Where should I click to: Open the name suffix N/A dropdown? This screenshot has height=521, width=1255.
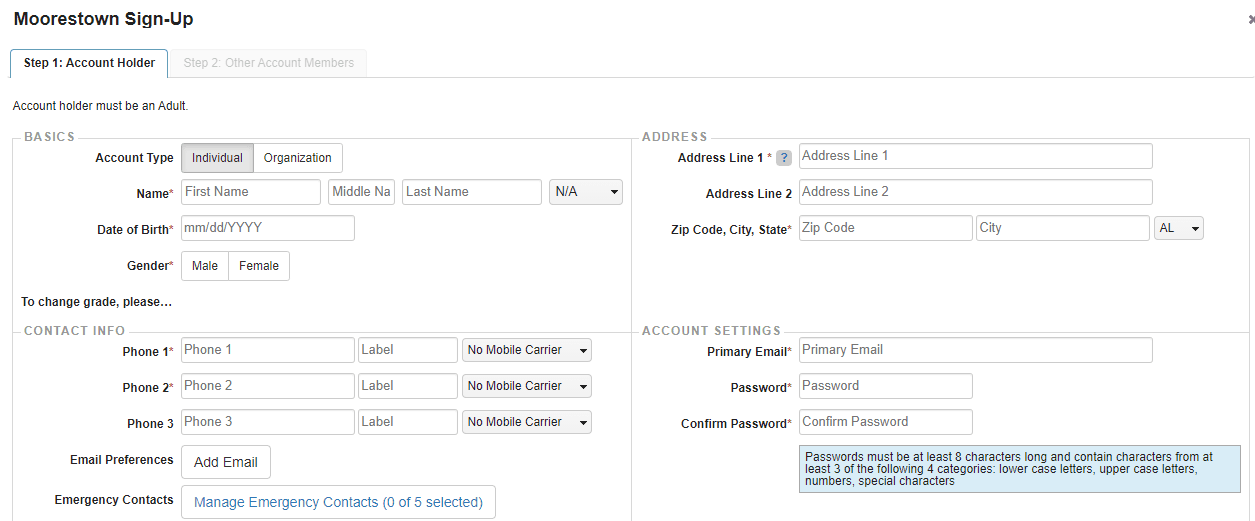(x=586, y=192)
